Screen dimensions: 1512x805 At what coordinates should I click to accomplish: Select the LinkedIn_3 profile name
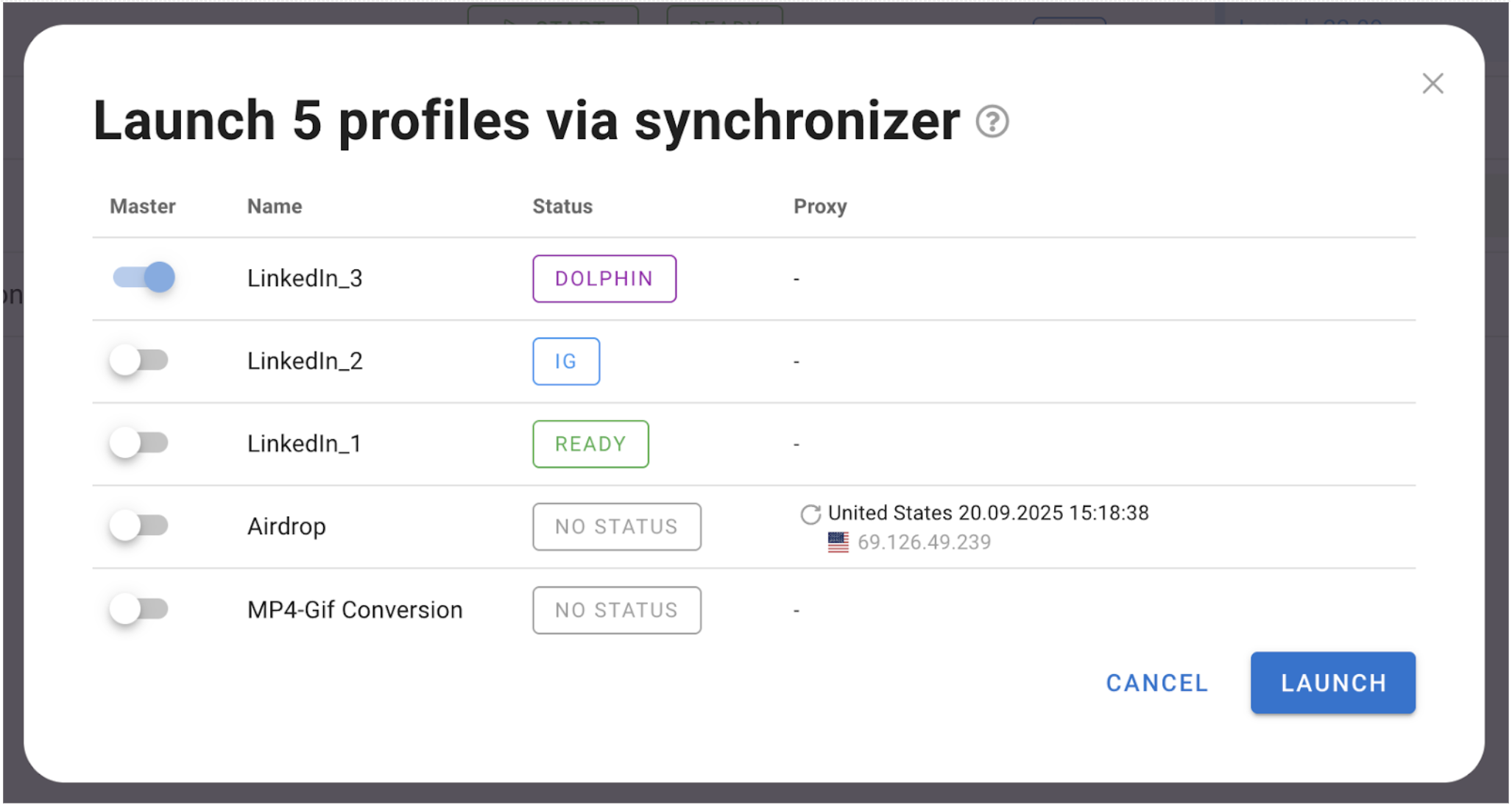[x=305, y=279]
